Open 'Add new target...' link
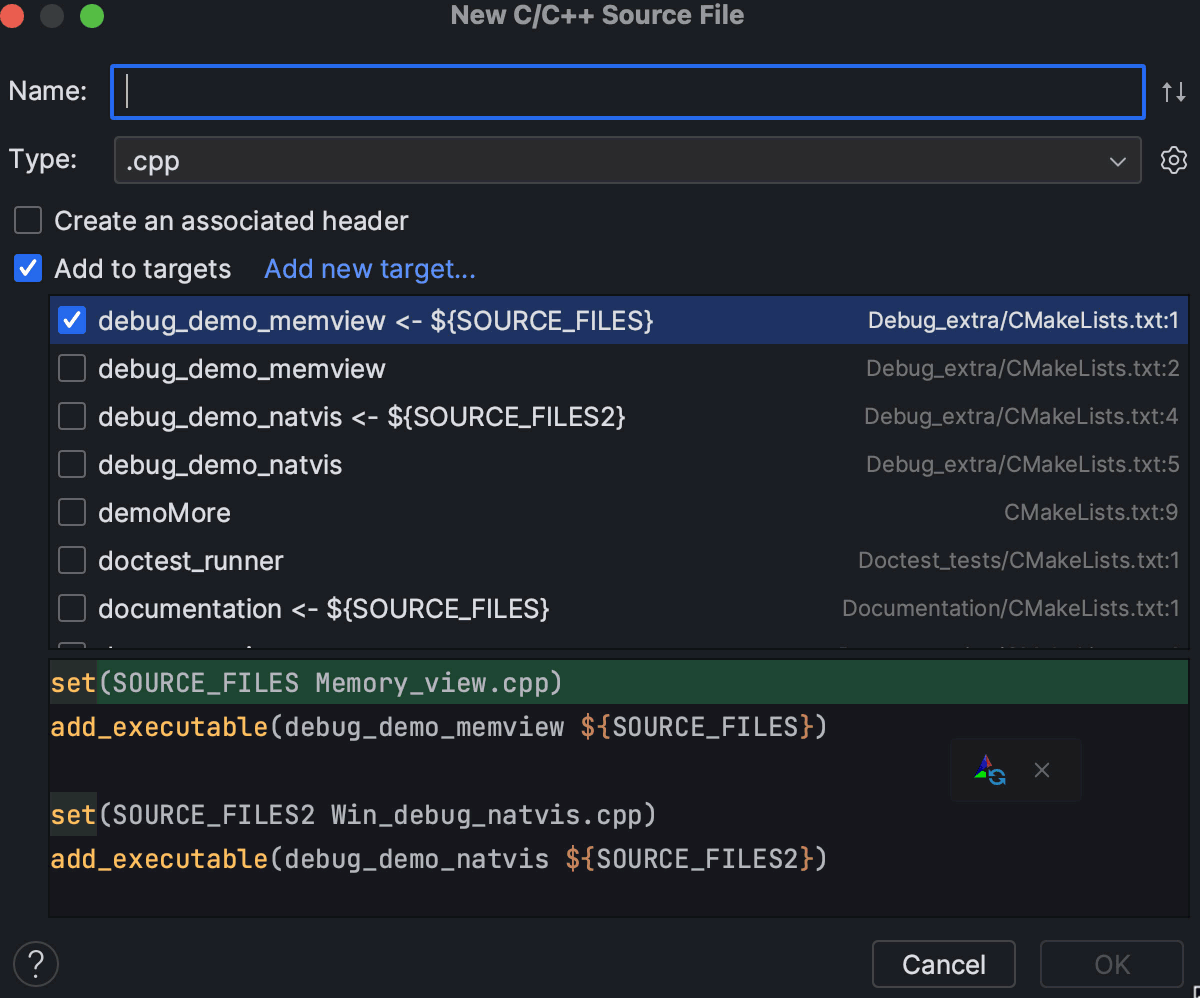The height and width of the screenshot is (998, 1200). [x=369, y=268]
